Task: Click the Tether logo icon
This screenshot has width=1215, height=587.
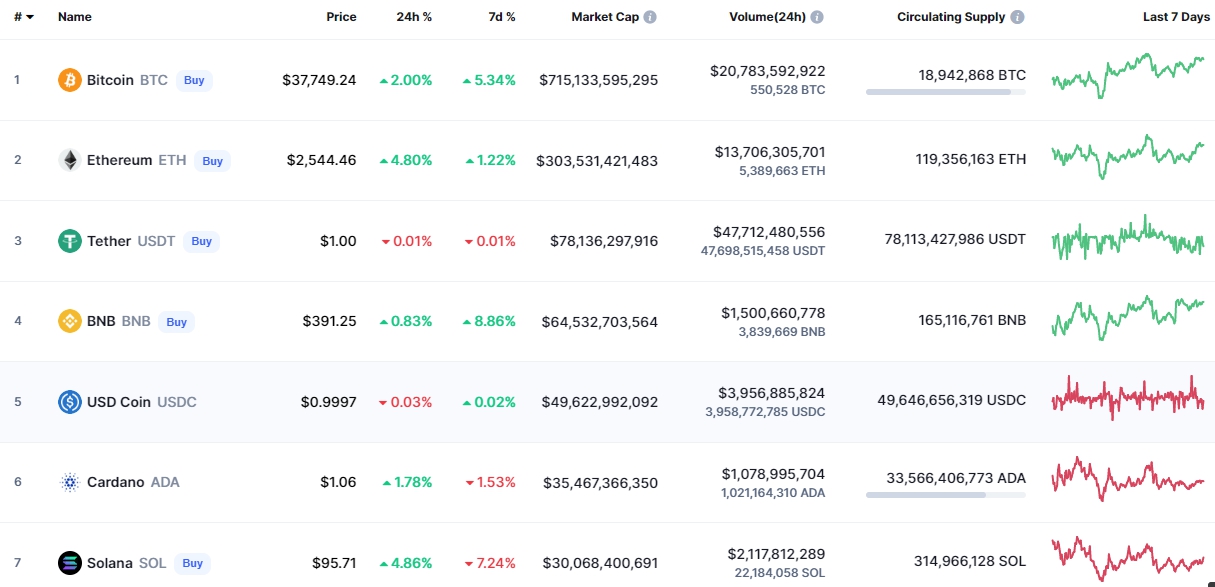Action: point(70,241)
